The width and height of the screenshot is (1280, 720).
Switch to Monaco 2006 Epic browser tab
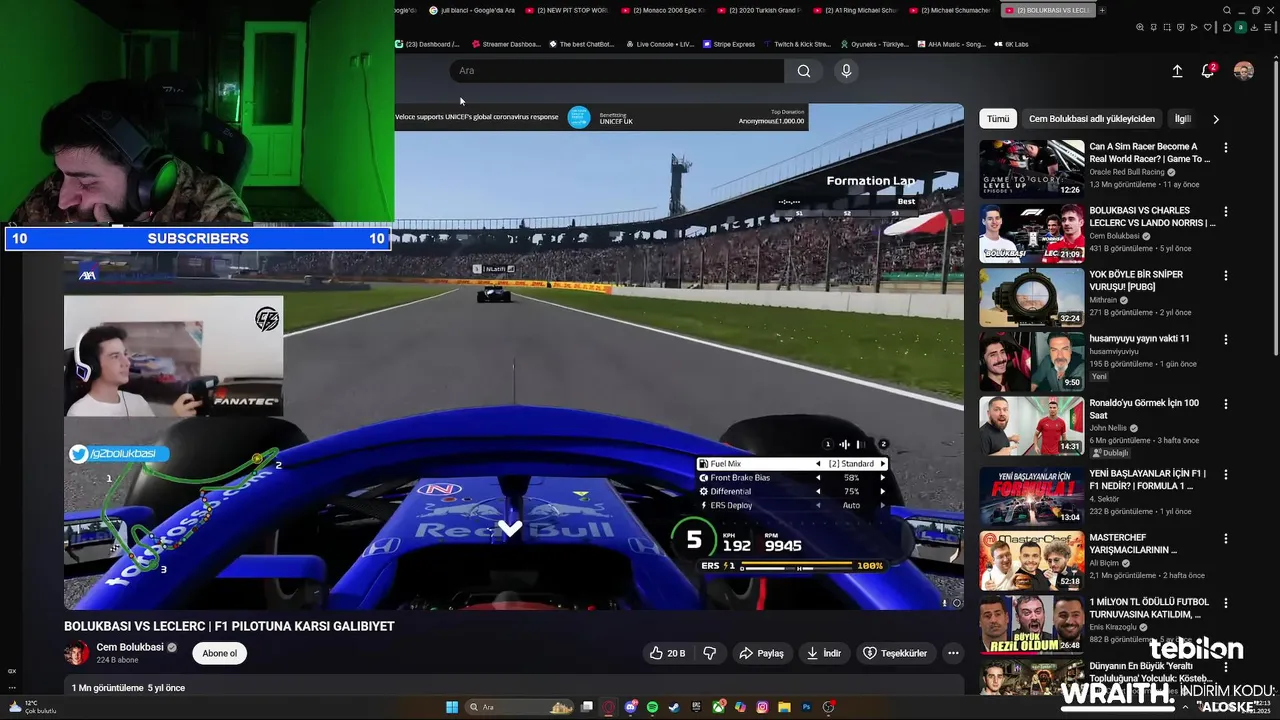tap(664, 10)
